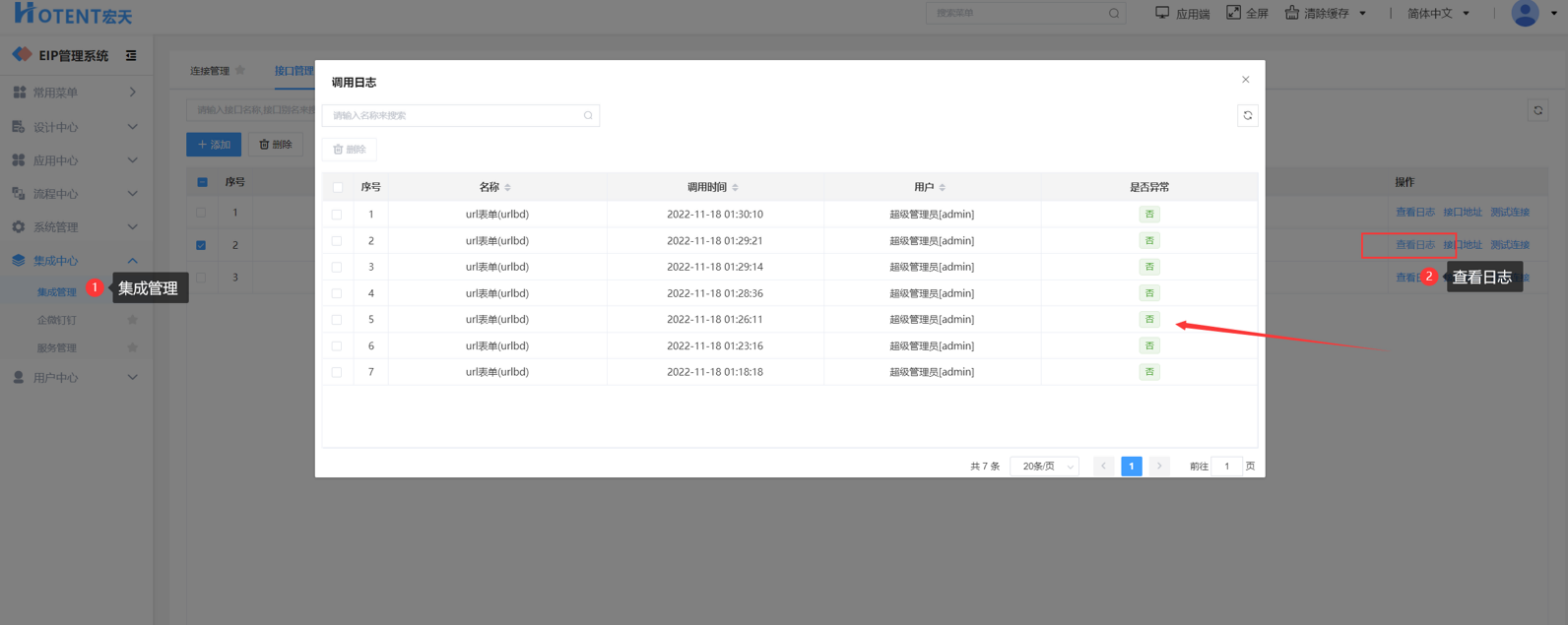Expand the 用户中心 chevron

(133, 378)
